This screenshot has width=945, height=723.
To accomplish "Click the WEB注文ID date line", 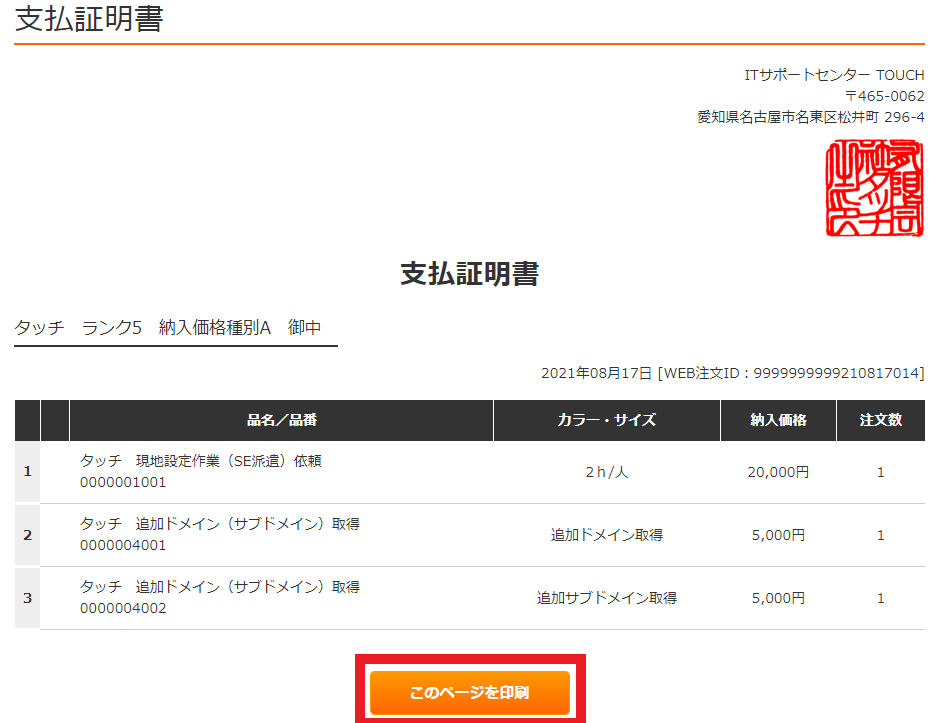I will [x=732, y=373].
